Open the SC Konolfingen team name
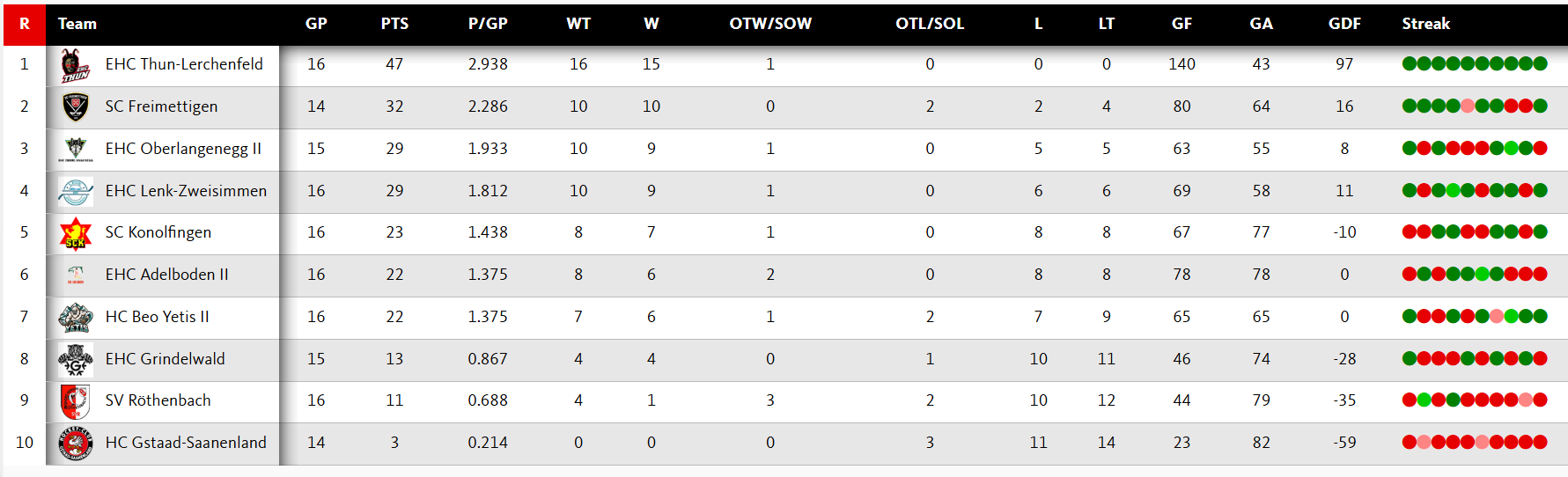The image size is (1568, 477). point(158,232)
